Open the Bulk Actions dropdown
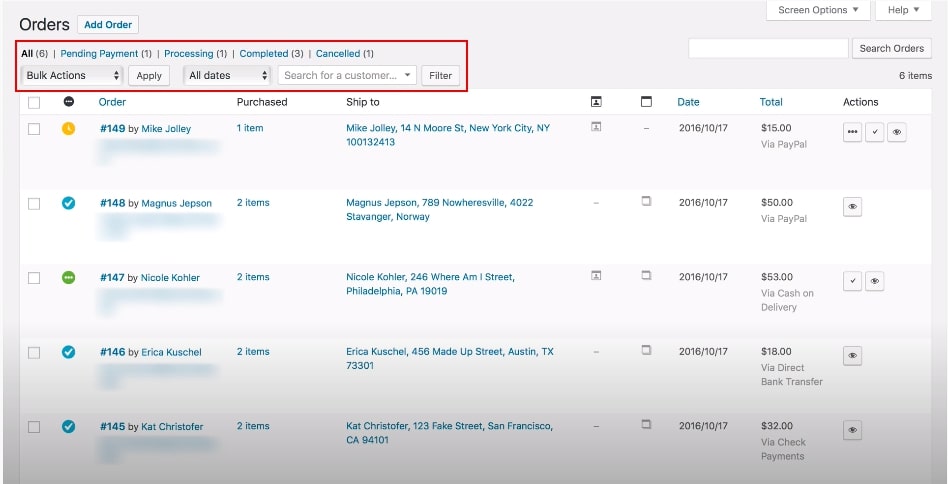 72,76
